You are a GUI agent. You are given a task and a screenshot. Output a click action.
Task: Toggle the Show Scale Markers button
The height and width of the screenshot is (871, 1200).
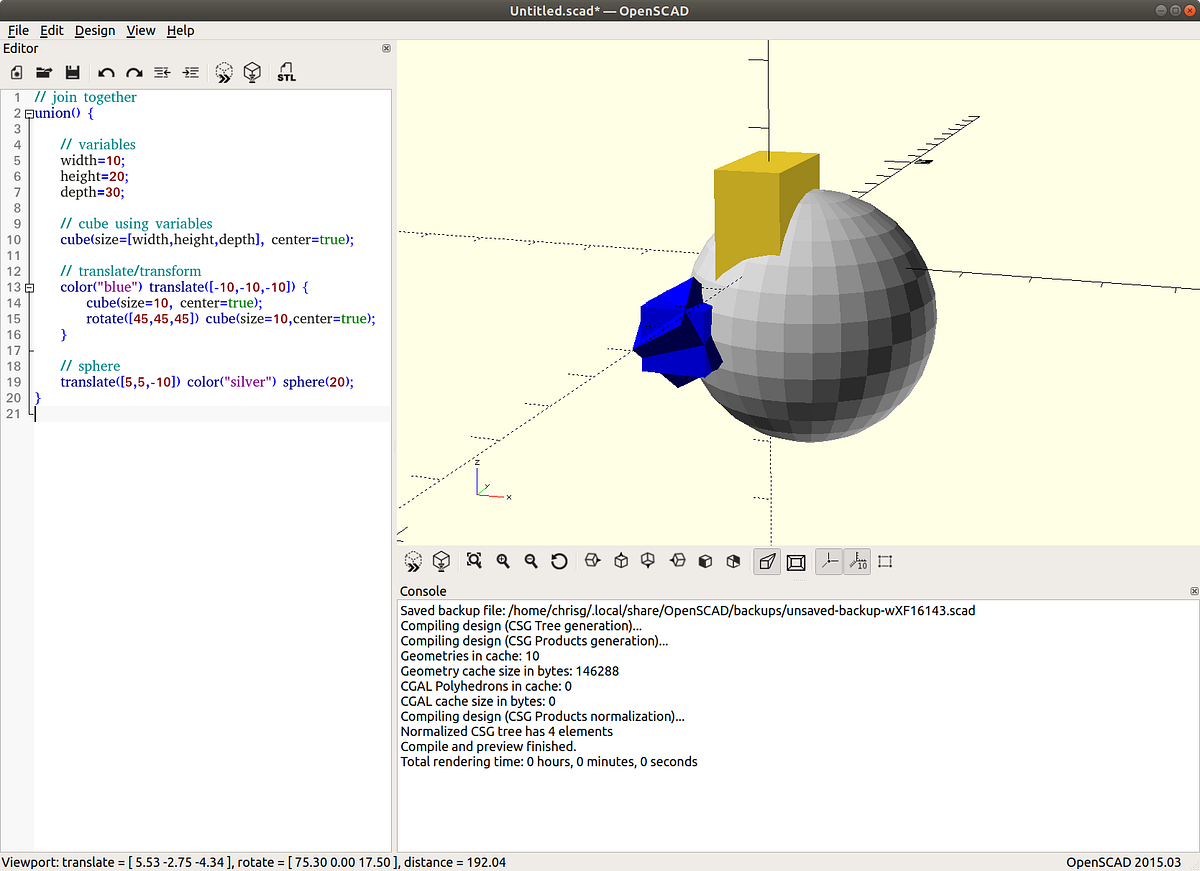pyautogui.click(x=856, y=561)
